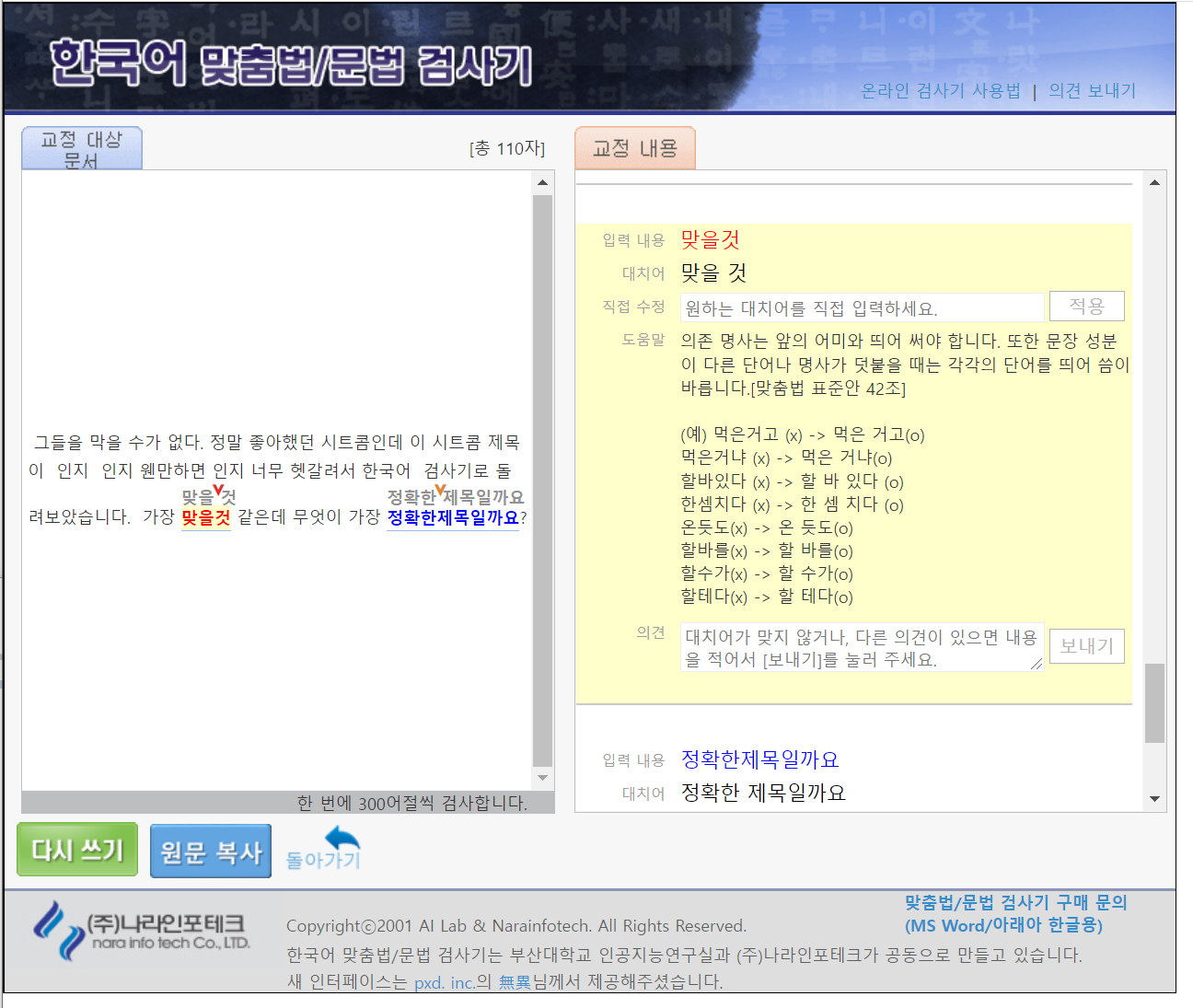Switch to the 교정 내용 tab
Screen dimensions: 1193x1008
(x=634, y=147)
